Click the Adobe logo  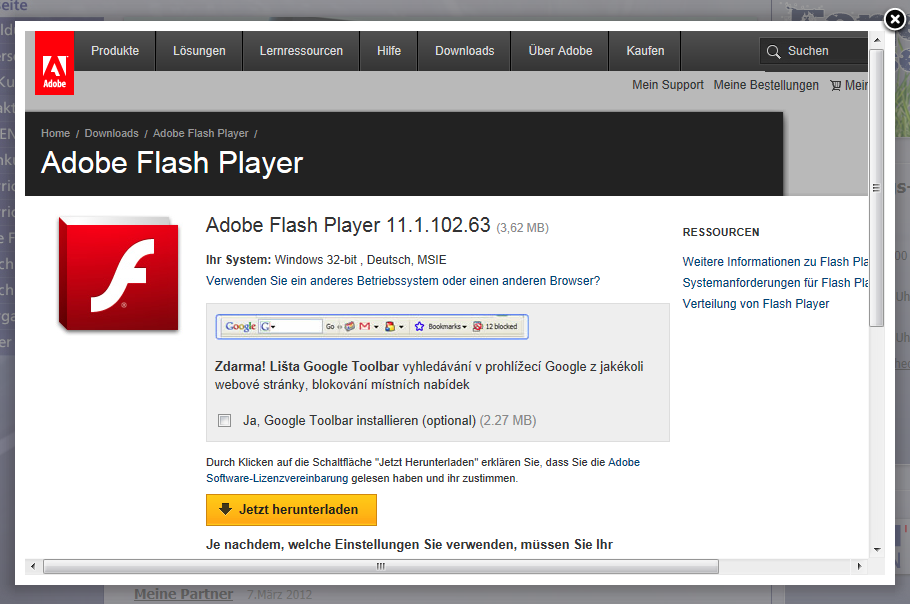pos(55,63)
